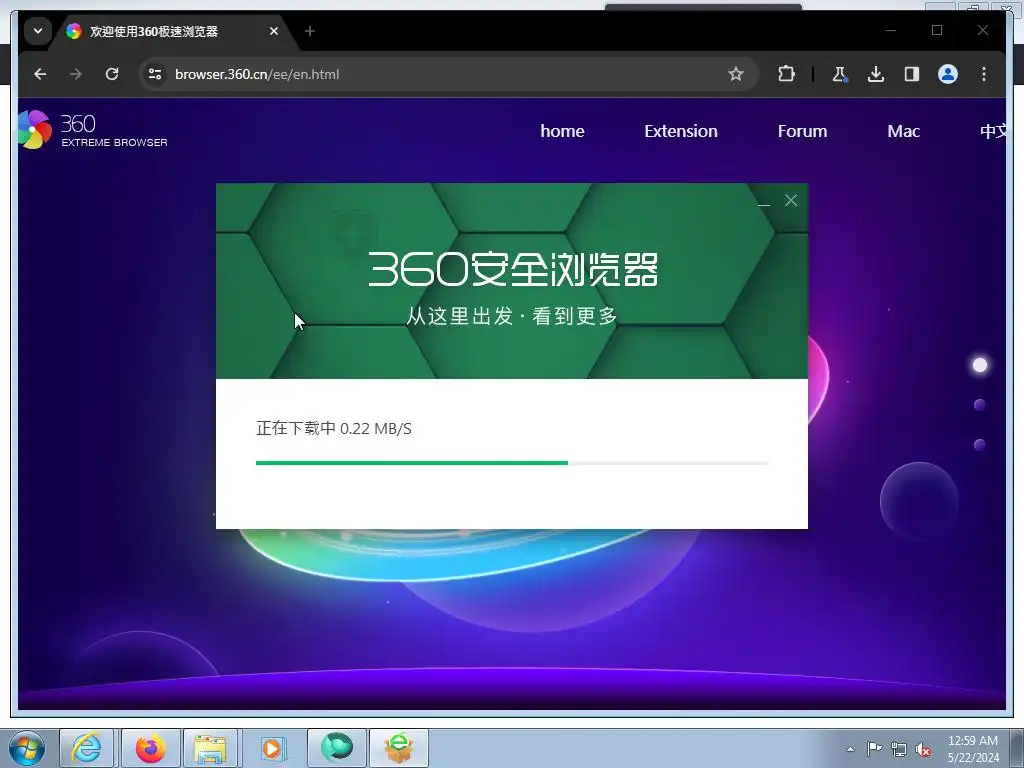This screenshot has width=1024, height=768.
Task: Show hidden tray icons arrow
Action: tap(850, 749)
